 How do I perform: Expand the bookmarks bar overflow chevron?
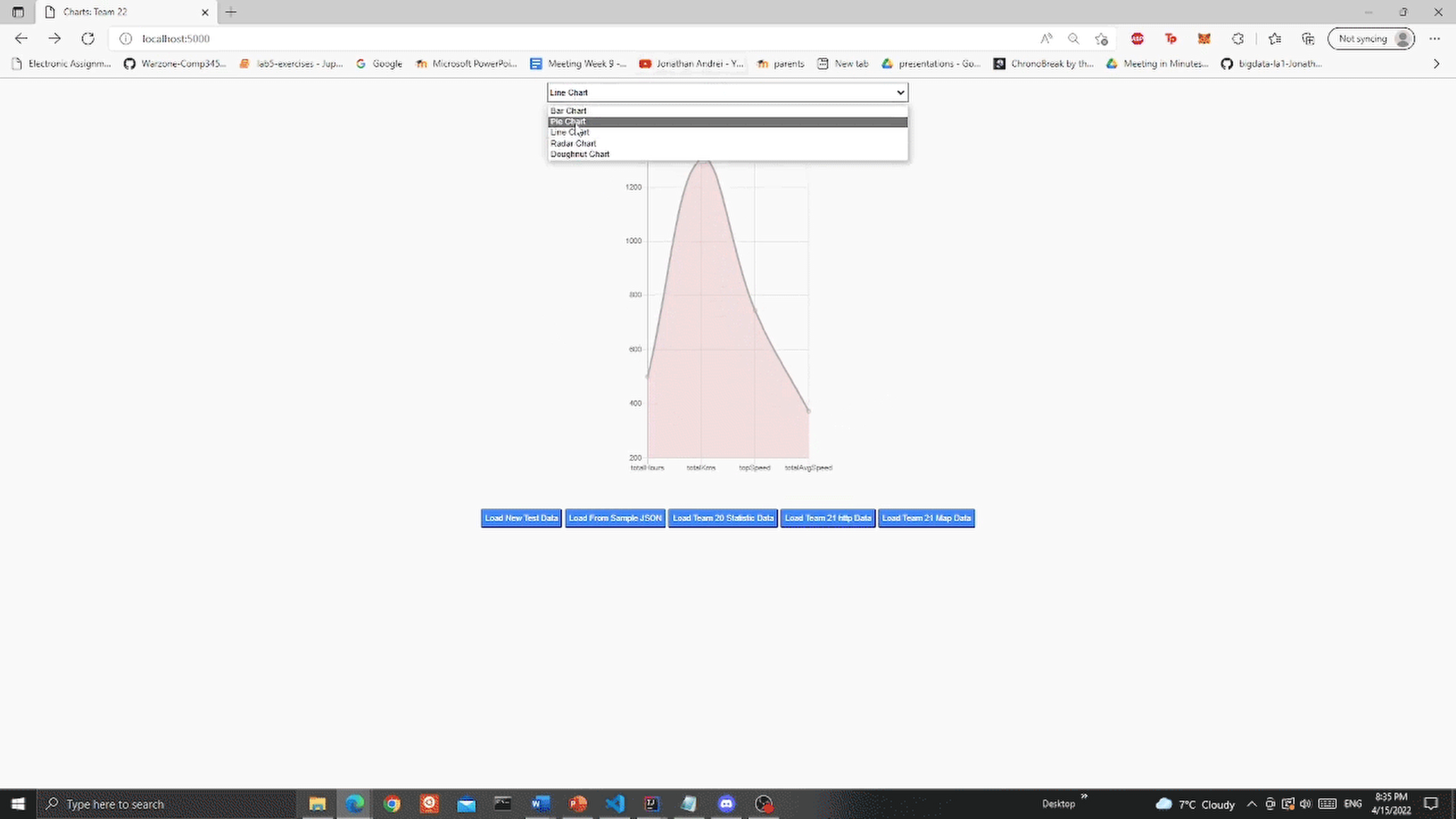(x=1436, y=64)
